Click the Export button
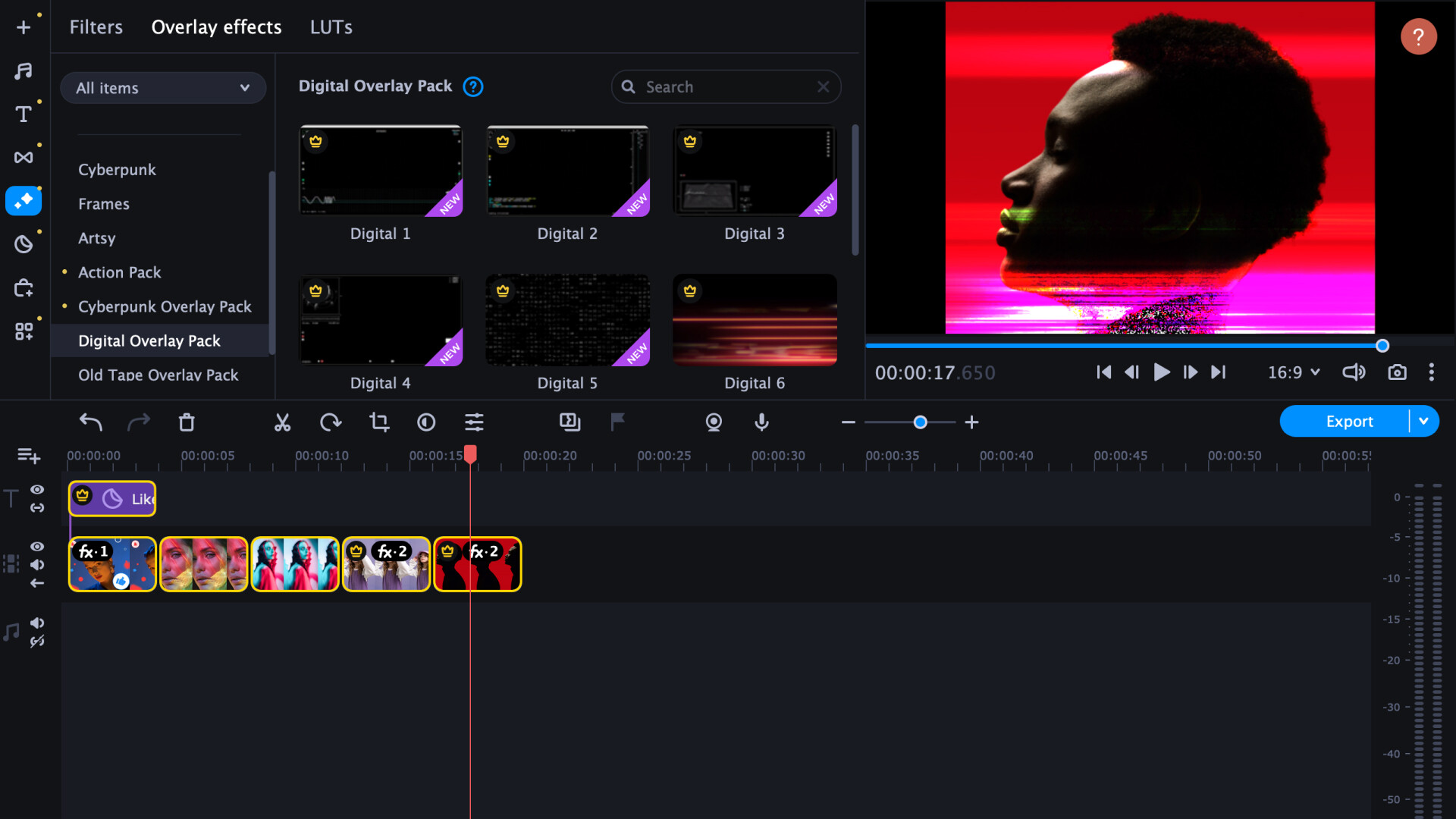This screenshot has width=1456, height=819. tap(1349, 421)
